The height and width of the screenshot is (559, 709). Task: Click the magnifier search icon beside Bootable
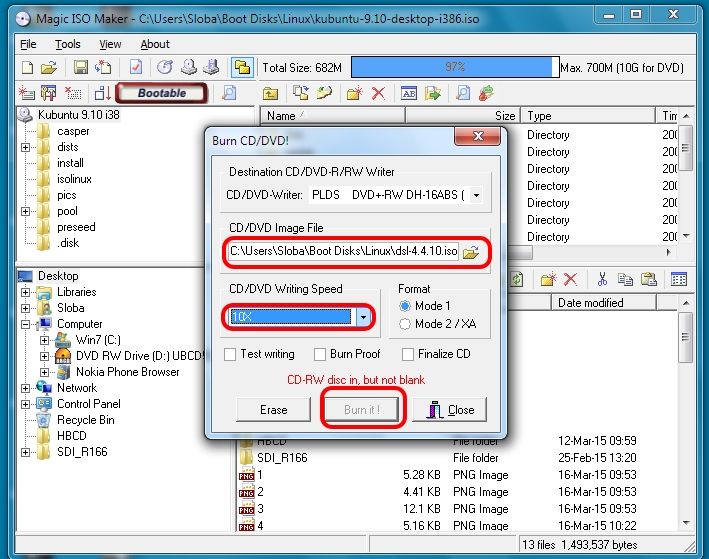[x=229, y=93]
